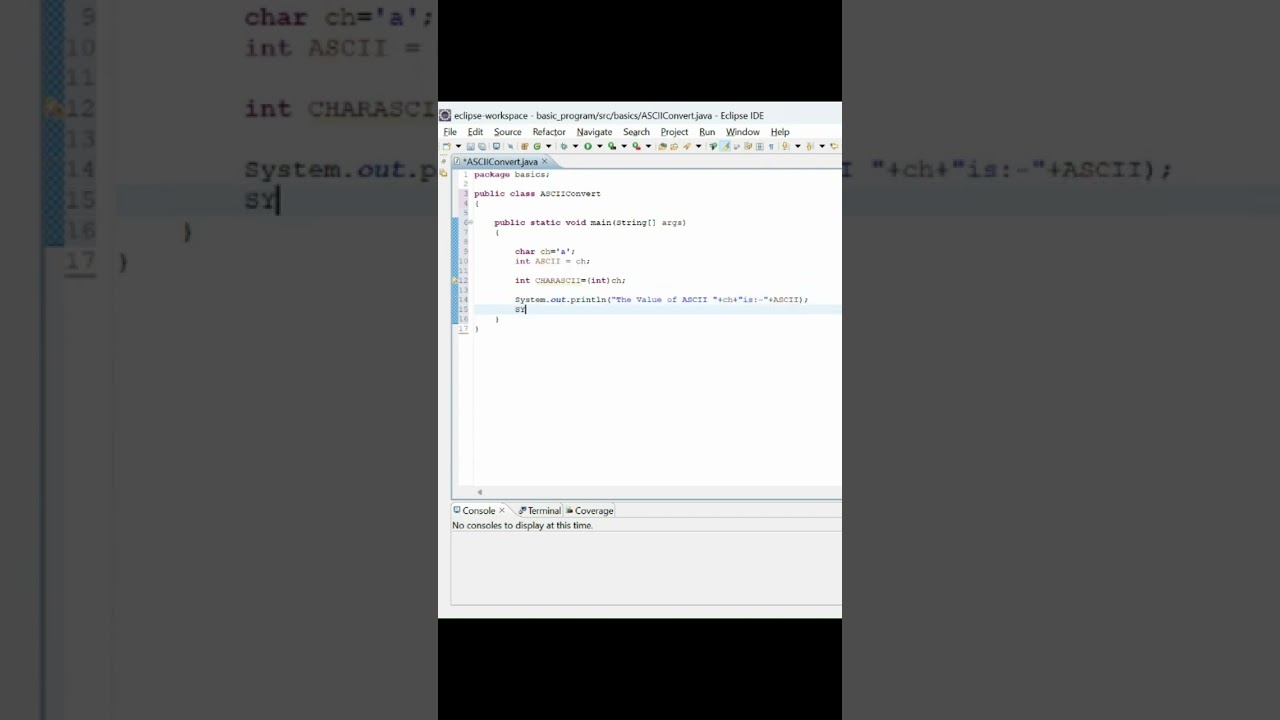
Task: Open the Navigate menu
Action: (594, 132)
